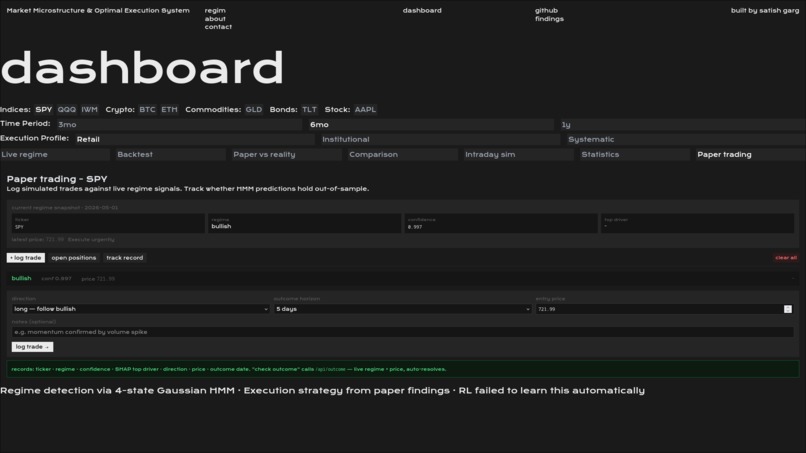The image size is (806, 453).
Task: Open the about page link
Action: (215, 19)
